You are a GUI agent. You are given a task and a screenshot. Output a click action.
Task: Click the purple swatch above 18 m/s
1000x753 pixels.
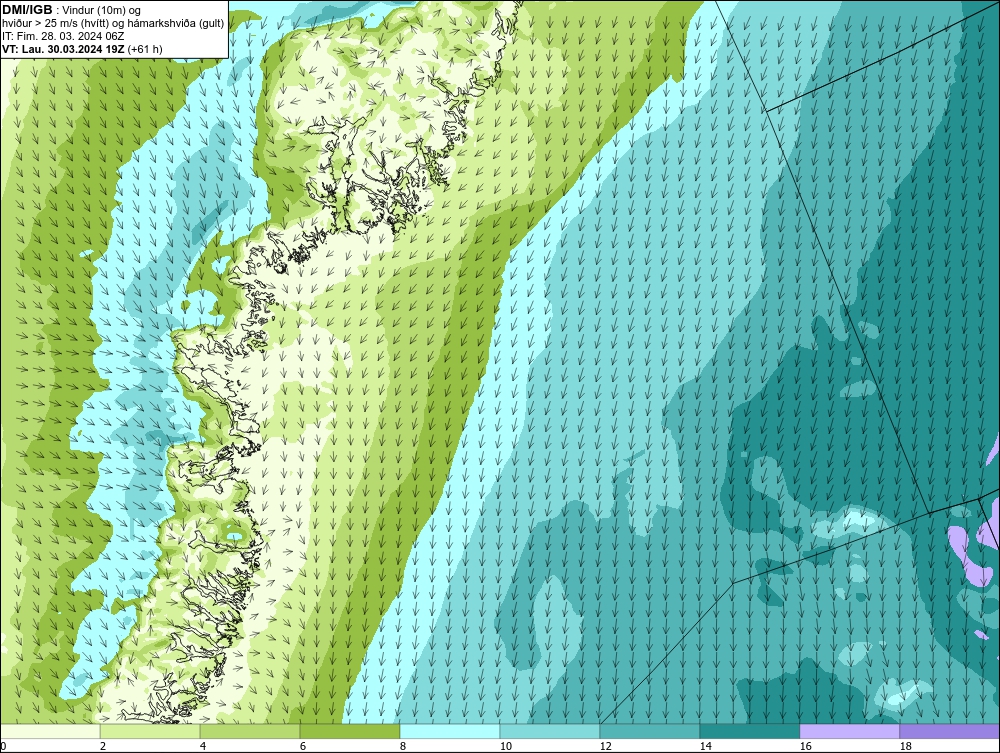click(950, 731)
